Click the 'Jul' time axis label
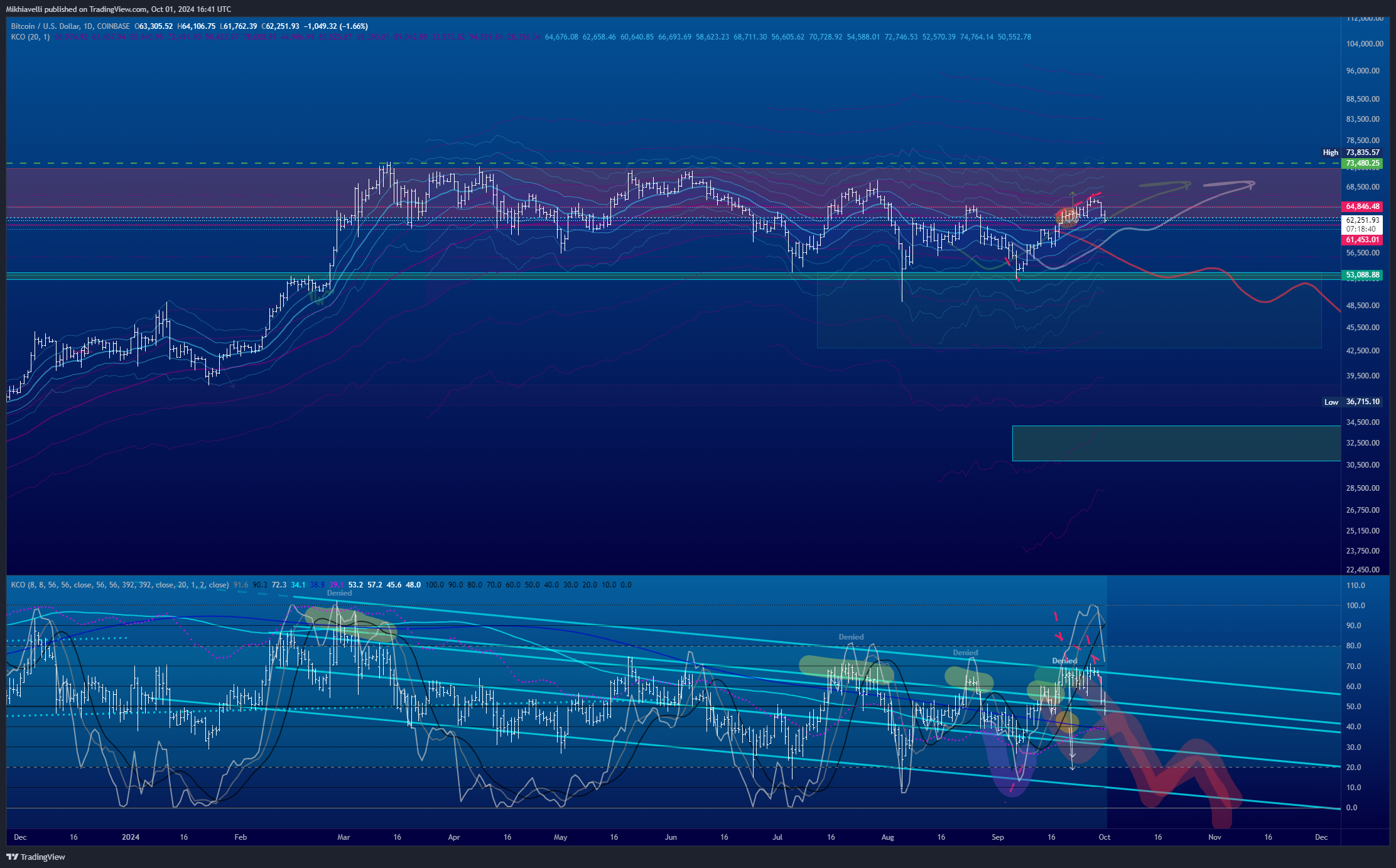 [778, 837]
